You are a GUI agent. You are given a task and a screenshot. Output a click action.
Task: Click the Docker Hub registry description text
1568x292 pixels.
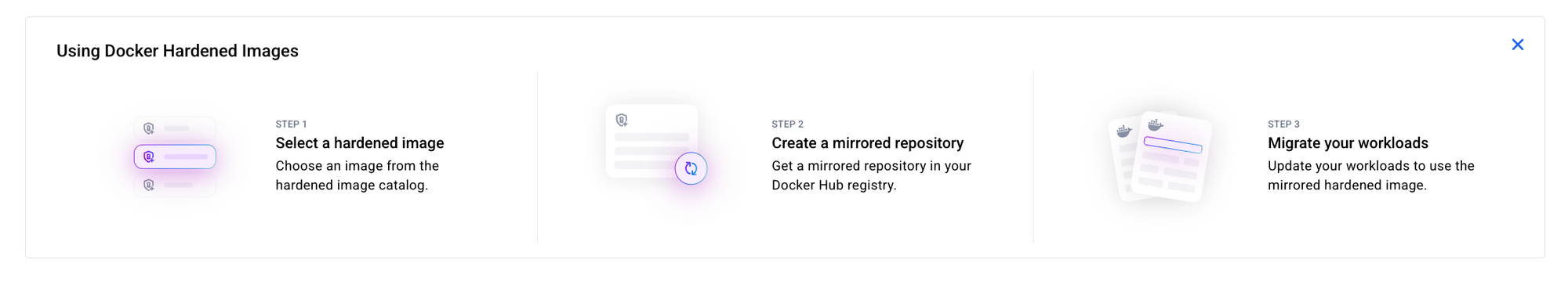(872, 175)
